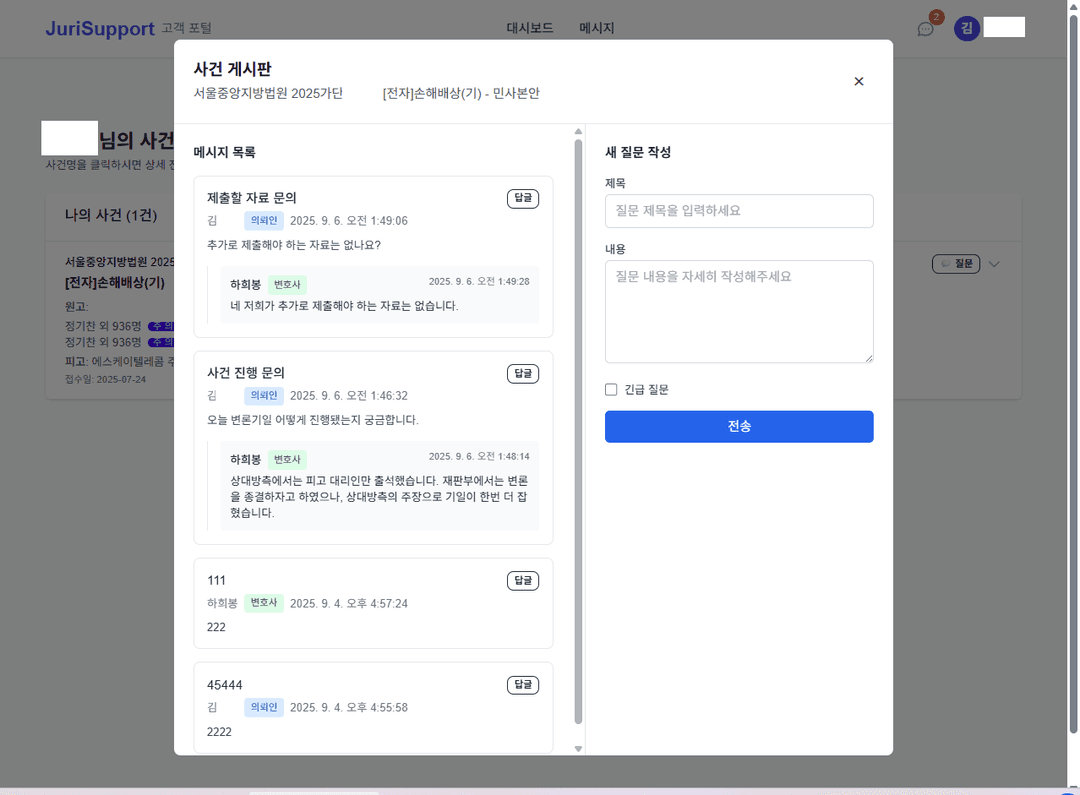Click 답글 on the 사건 진행 문의 post
Screen dimensions: 1080x795
tap(522, 373)
